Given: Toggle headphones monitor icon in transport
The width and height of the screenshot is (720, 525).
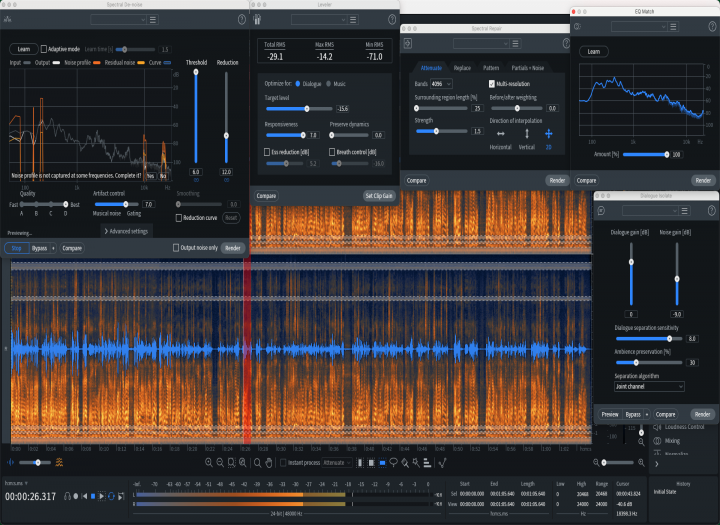Looking at the screenshot, I should point(68,496).
